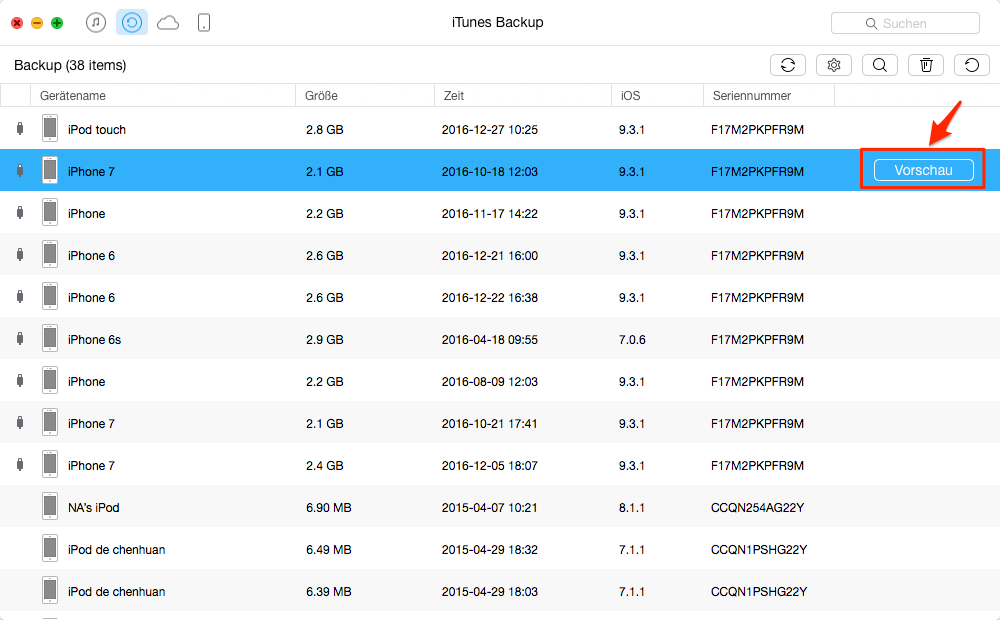The height and width of the screenshot is (620, 1000).
Task: Open the iTunes Library music icon
Action: 96,23
